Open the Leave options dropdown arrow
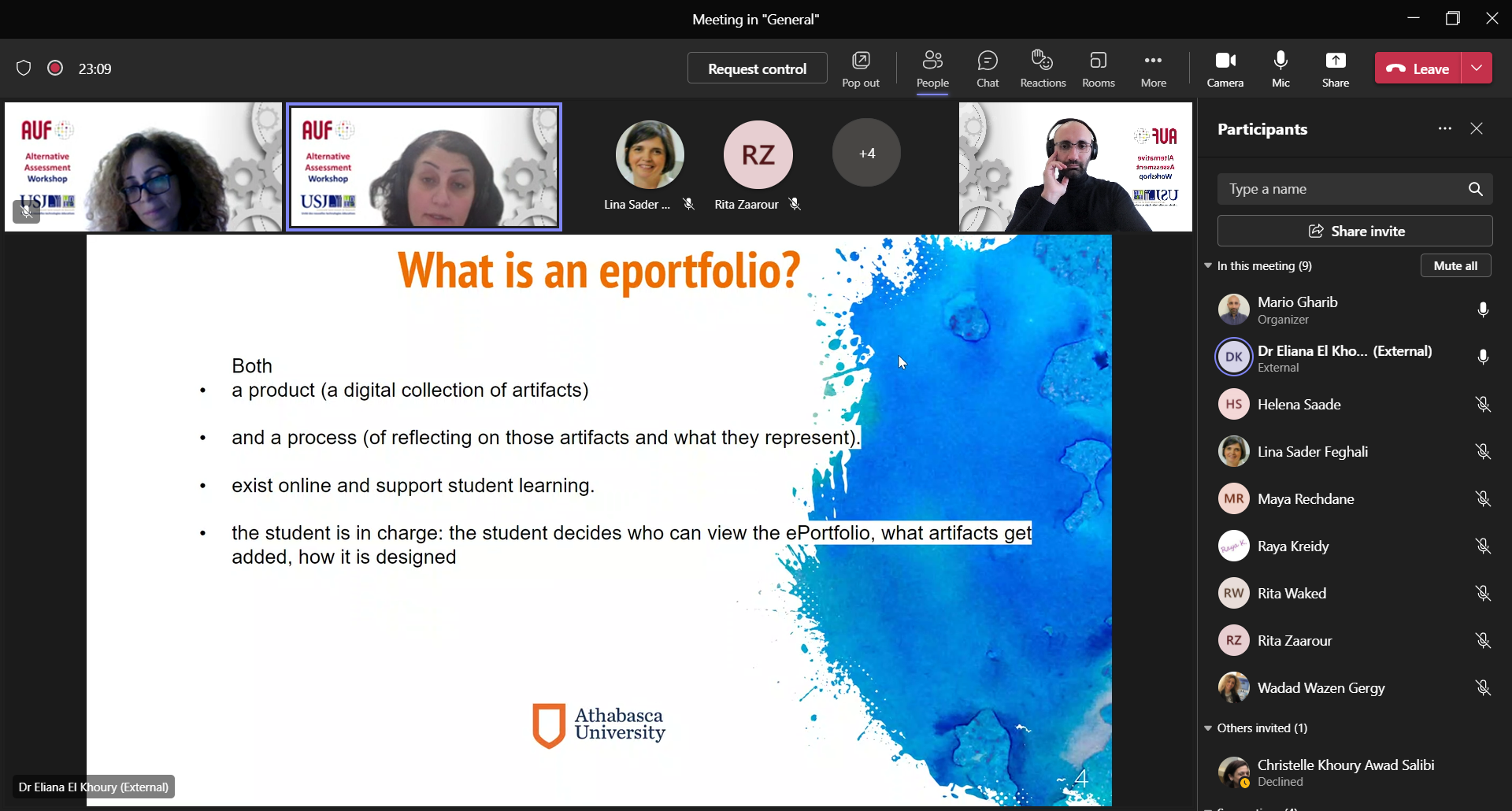The width and height of the screenshot is (1512, 811). [x=1477, y=69]
